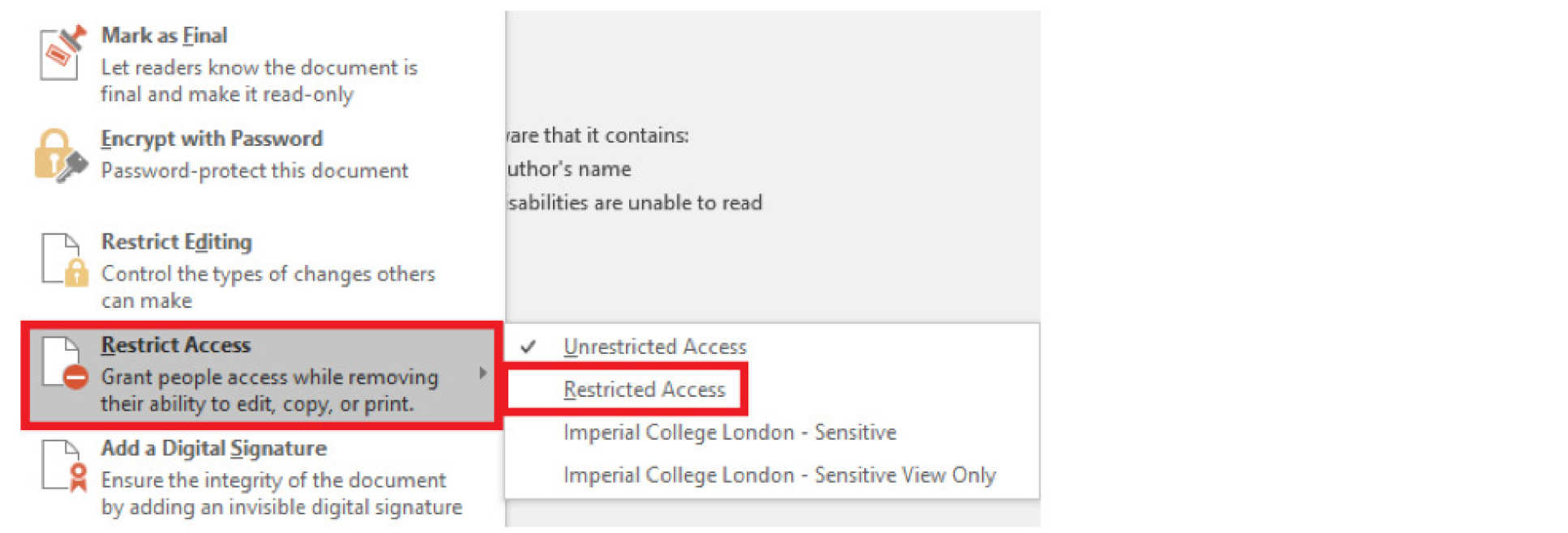
Task: Apply Imperial College London - Sensitive View Only
Action: [x=779, y=475]
